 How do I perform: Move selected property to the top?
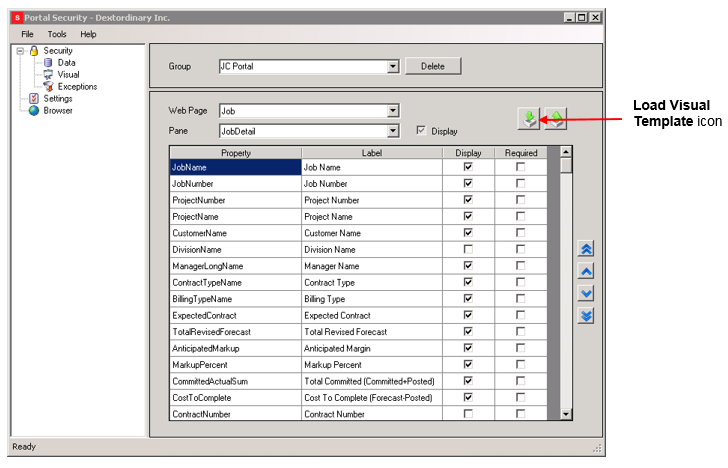[x=587, y=249]
